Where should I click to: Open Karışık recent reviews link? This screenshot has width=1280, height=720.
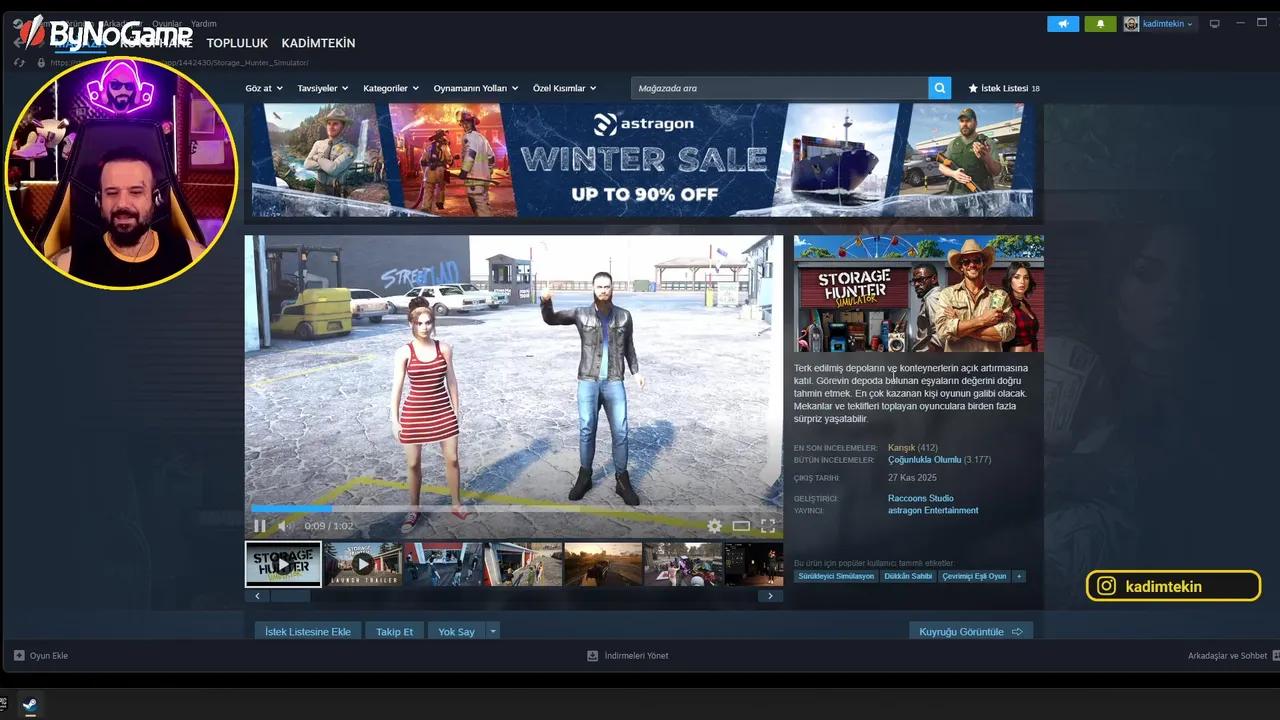pos(901,448)
